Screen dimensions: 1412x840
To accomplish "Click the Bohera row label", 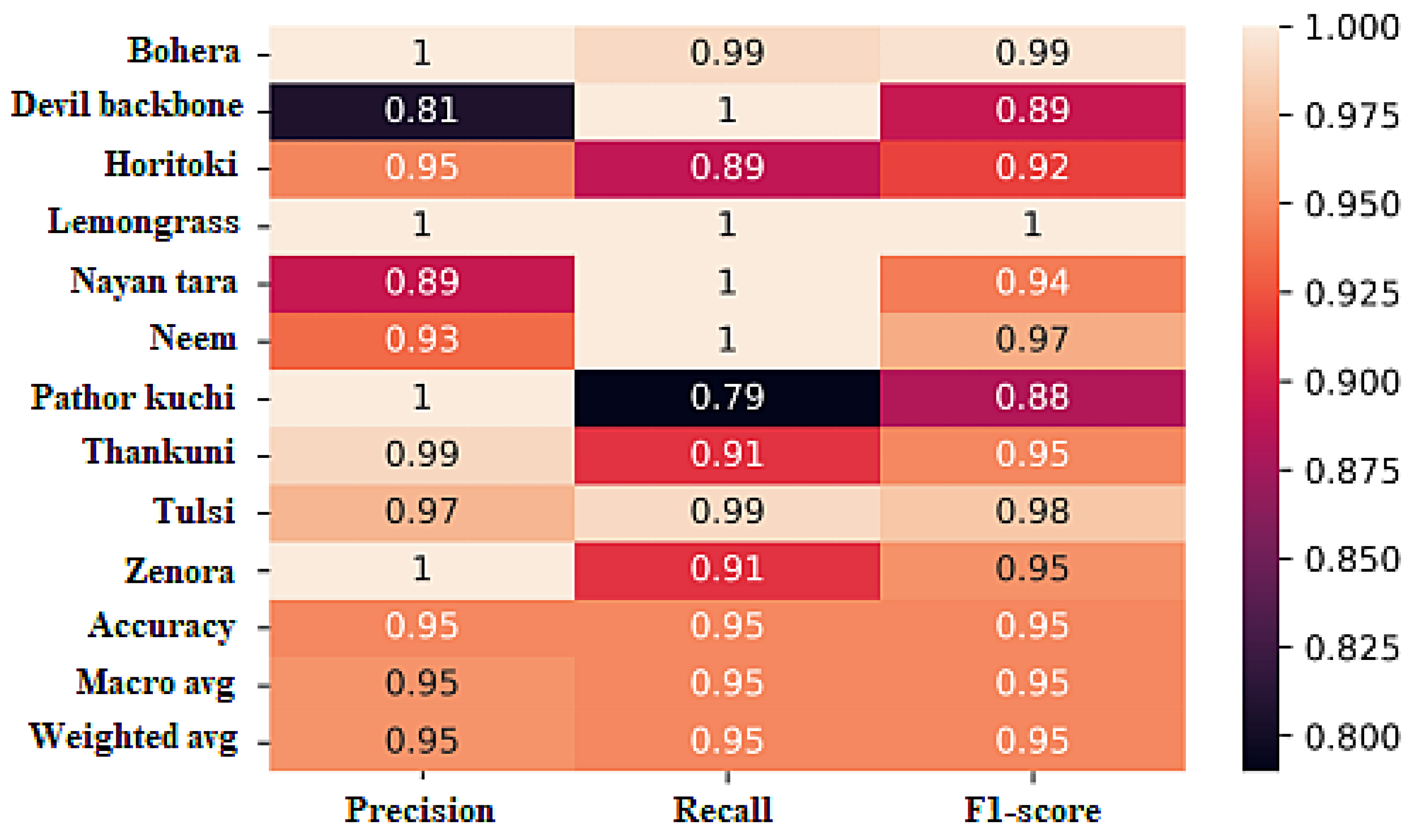I will (183, 51).
